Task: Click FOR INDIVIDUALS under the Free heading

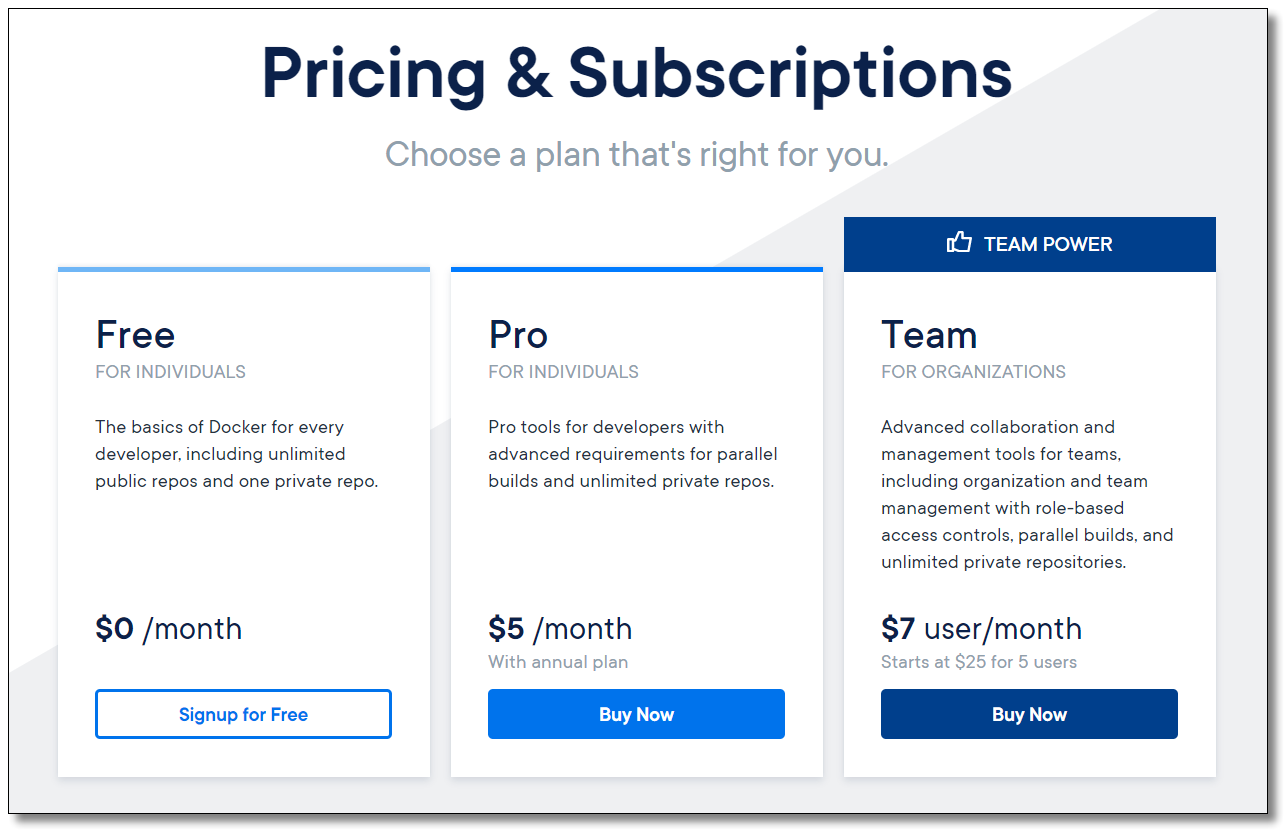Action: click(170, 372)
